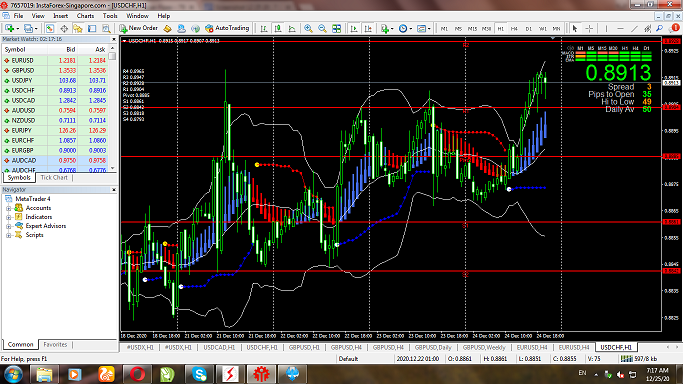The width and height of the screenshot is (683, 384).
Task: Open the Charts menu
Action: tap(85, 16)
